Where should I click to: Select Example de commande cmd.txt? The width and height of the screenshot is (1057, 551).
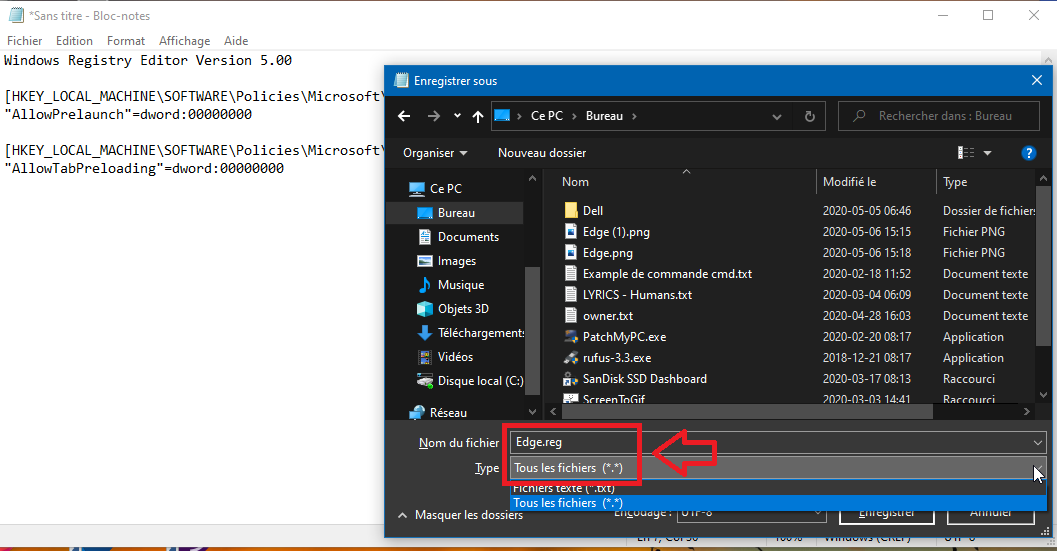click(667, 274)
